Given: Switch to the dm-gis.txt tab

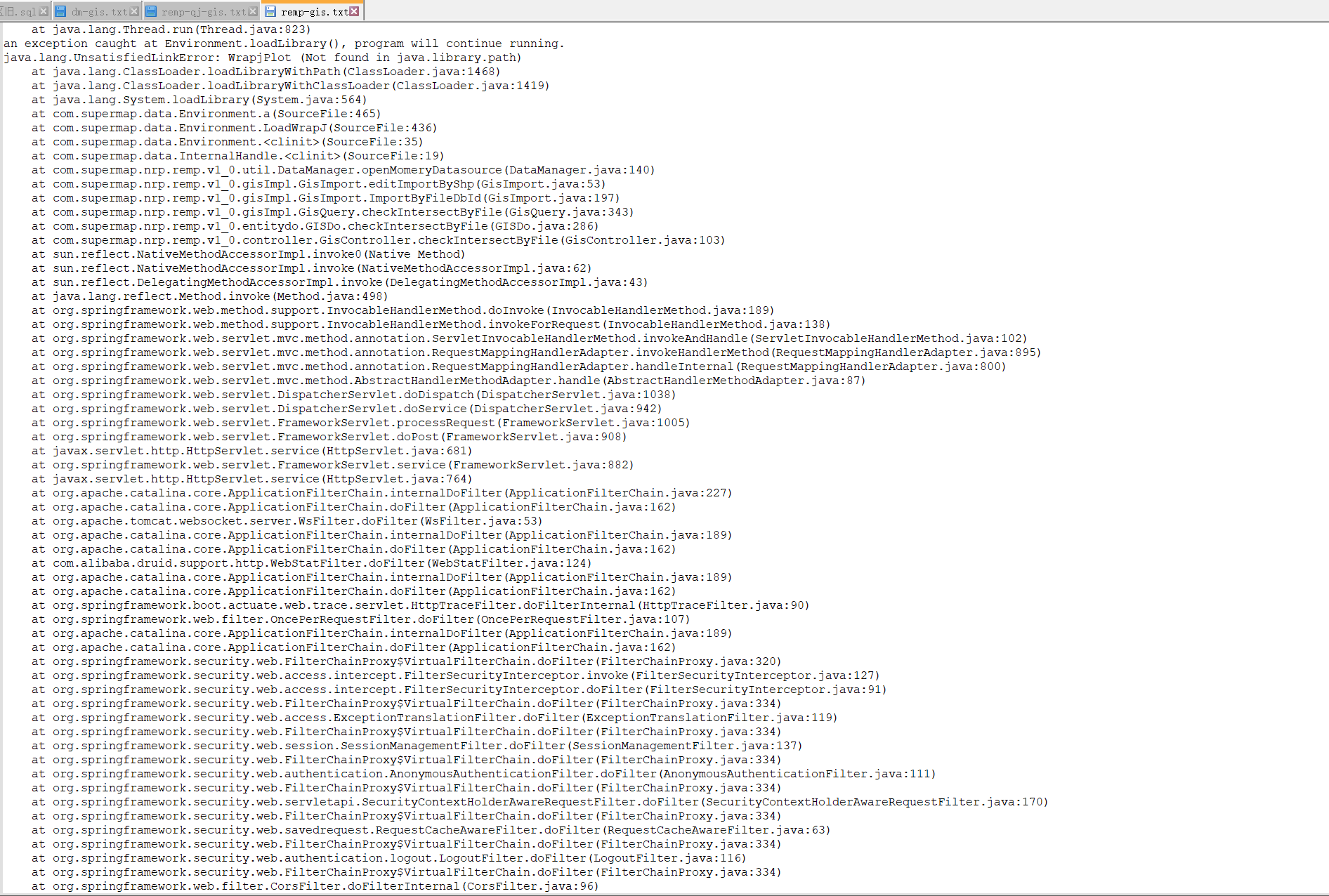Looking at the screenshot, I should 98,11.
